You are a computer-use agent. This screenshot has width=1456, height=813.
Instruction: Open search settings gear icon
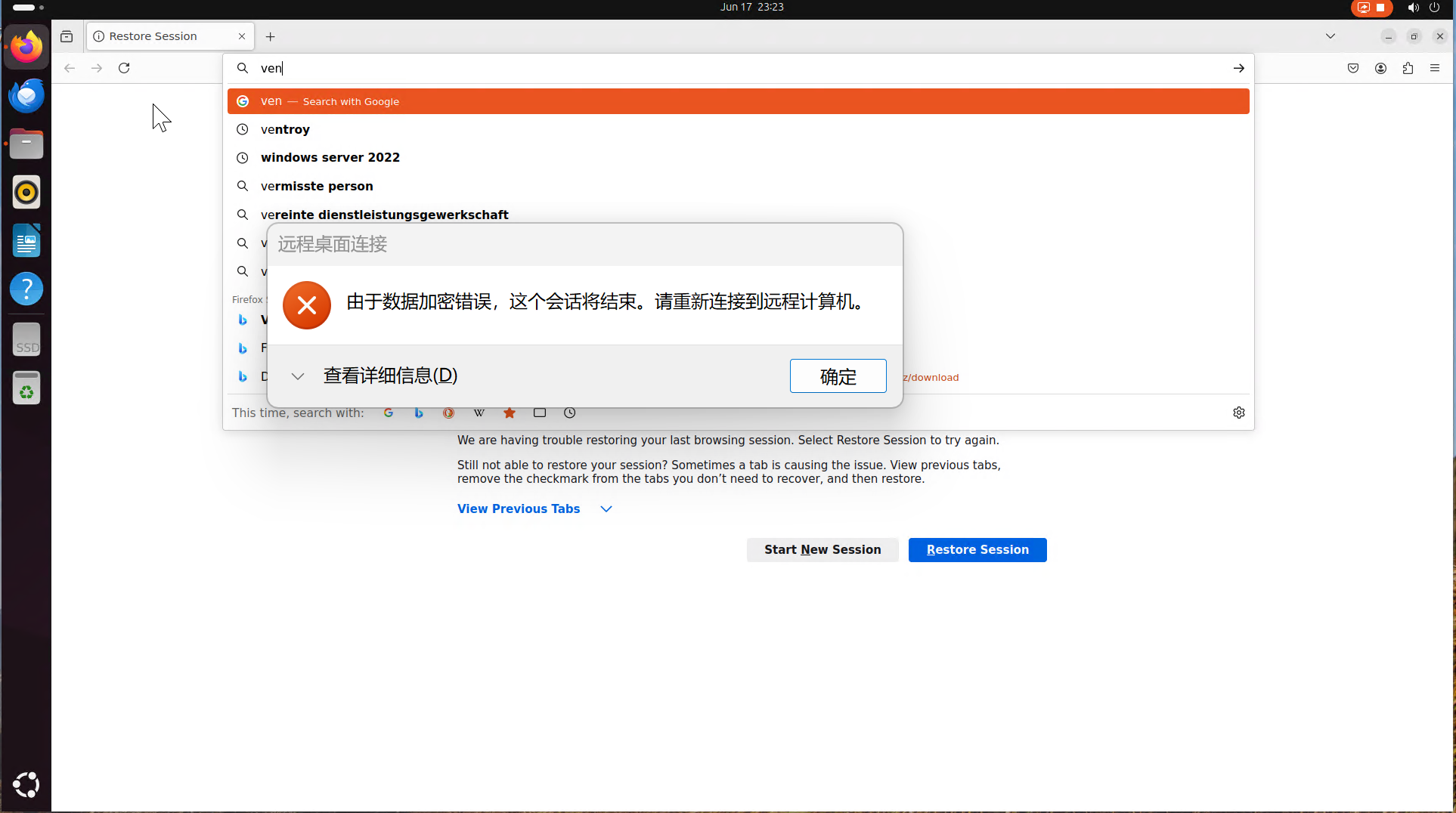point(1239,413)
